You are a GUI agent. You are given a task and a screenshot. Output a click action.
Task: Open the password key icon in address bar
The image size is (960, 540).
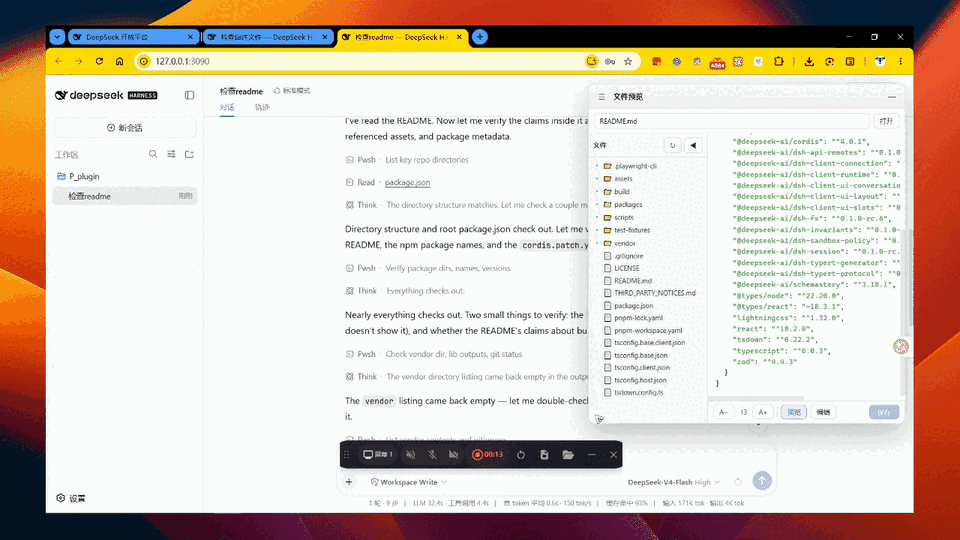(610, 61)
